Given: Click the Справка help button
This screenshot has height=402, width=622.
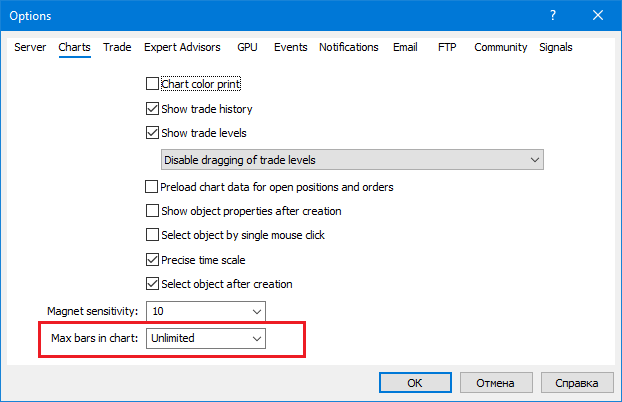Looking at the screenshot, I should (576, 382).
